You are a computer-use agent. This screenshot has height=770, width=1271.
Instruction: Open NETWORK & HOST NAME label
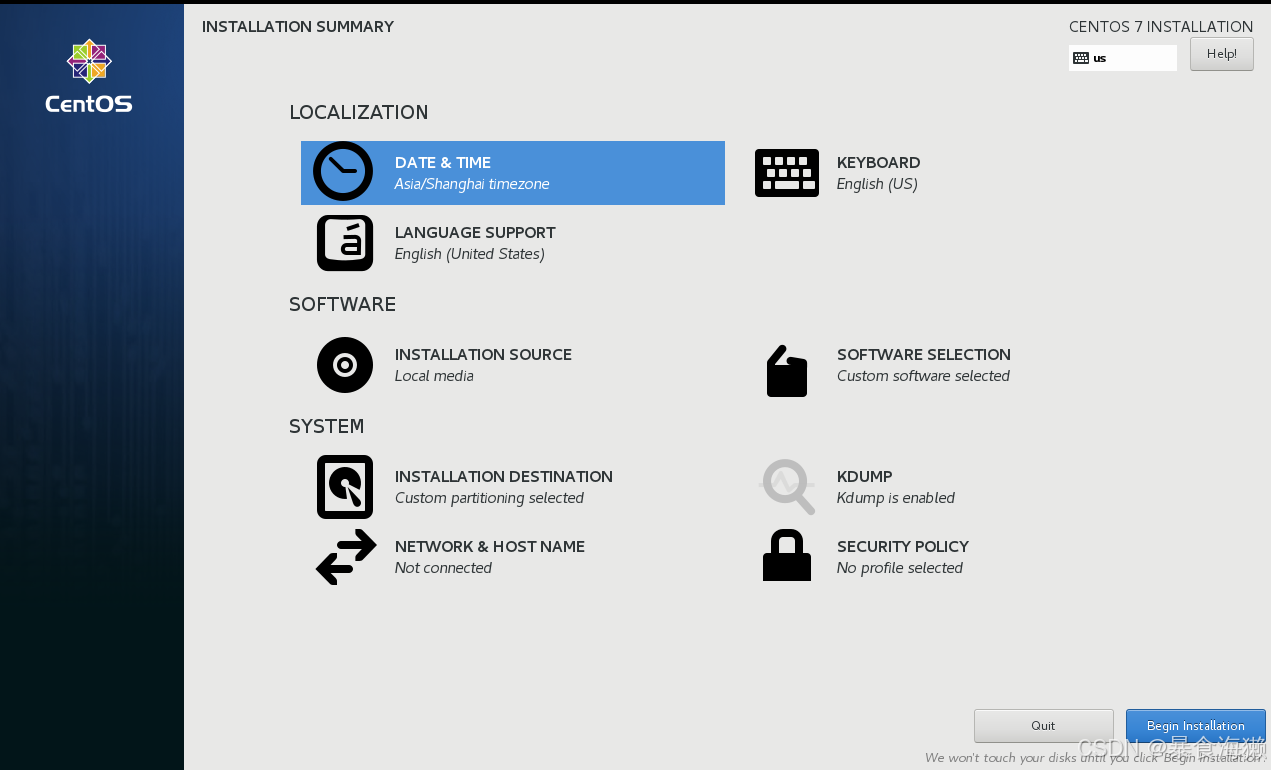pyautogui.click(x=490, y=546)
